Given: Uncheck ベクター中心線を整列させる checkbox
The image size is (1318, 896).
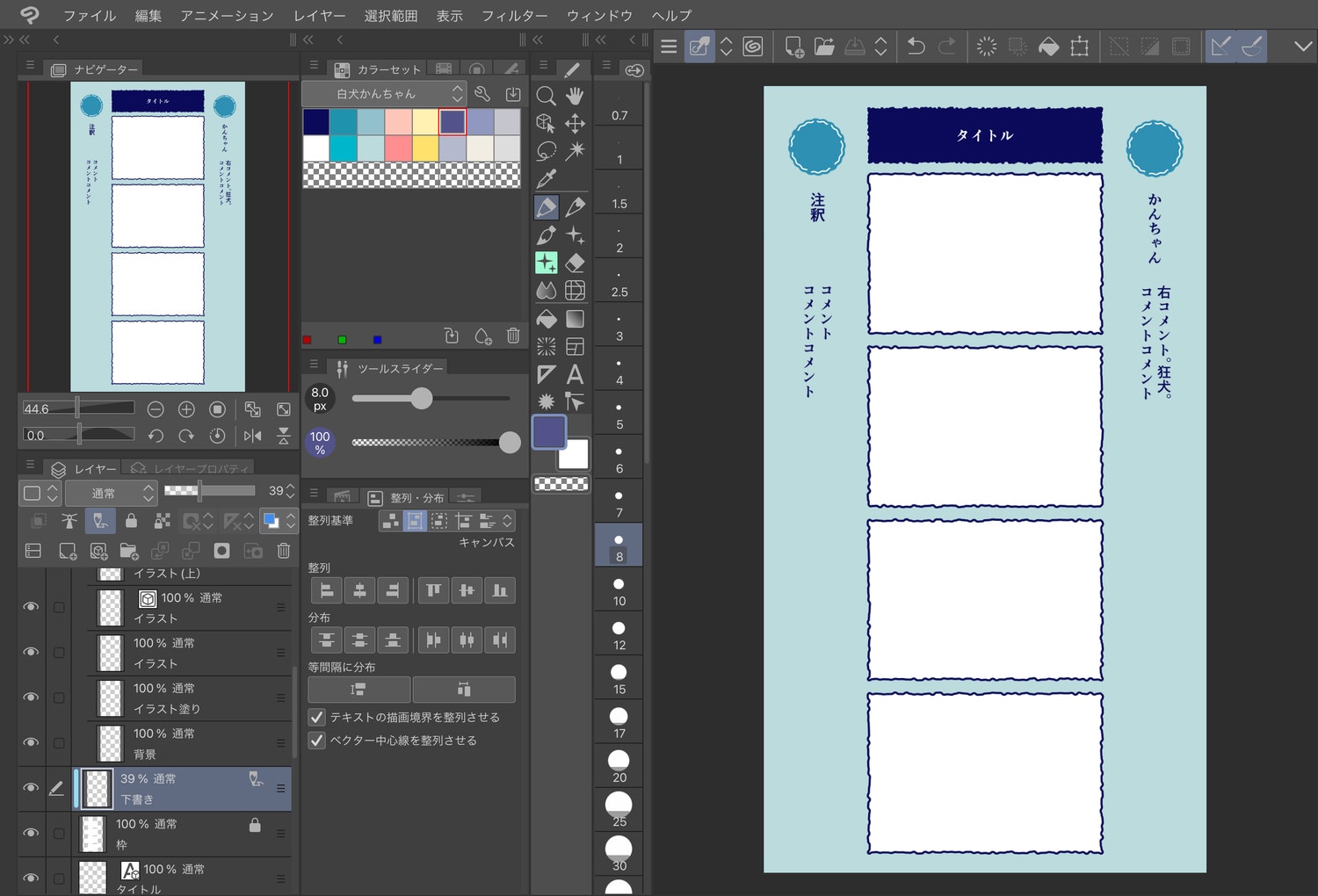Looking at the screenshot, I should click(x=317, y=741).
